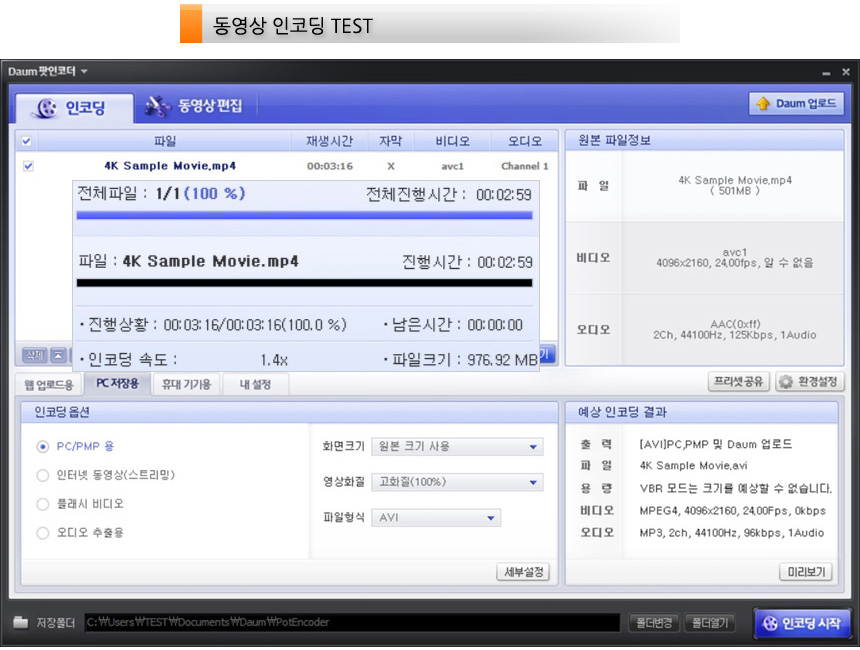The image size is (860, 650).
Task: Open the 영상화질 dropdown
Action: 457,482
